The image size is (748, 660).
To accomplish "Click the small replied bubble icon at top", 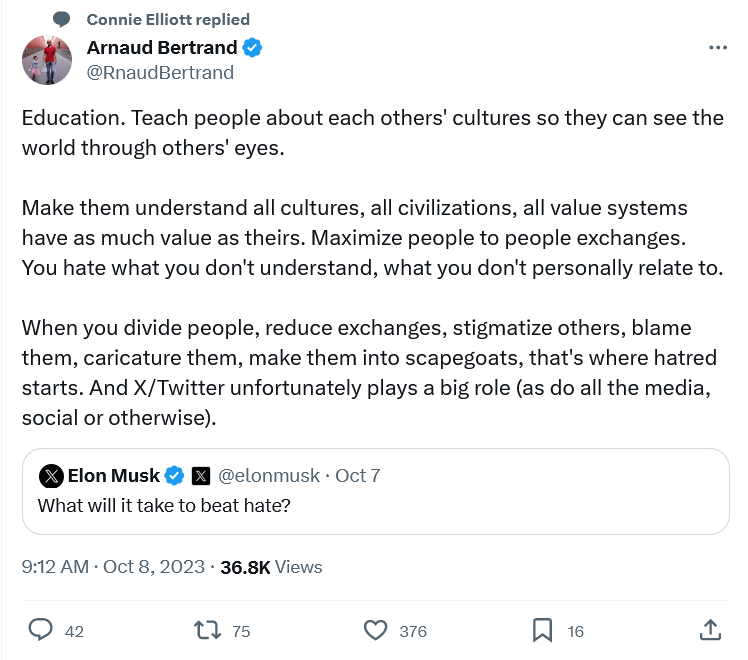I will [x=62, y=19].
